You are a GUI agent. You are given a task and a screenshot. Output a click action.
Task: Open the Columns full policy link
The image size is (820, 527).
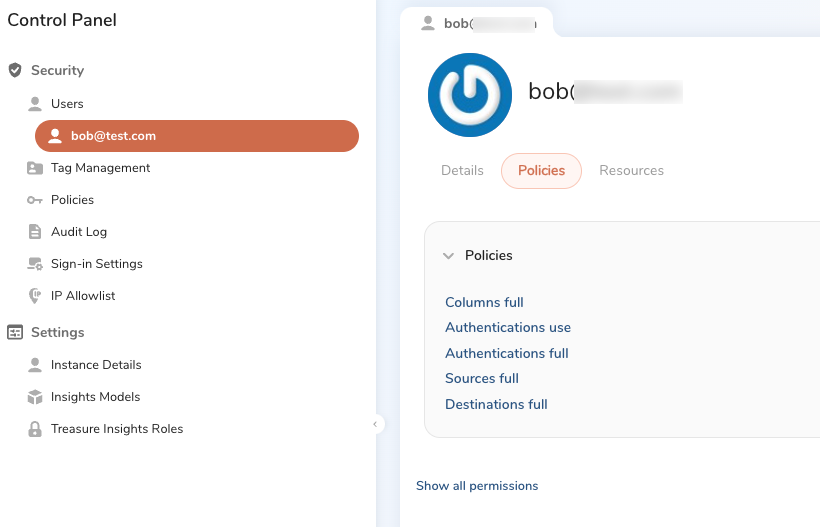pyautogui.click(x=484, y=303)
